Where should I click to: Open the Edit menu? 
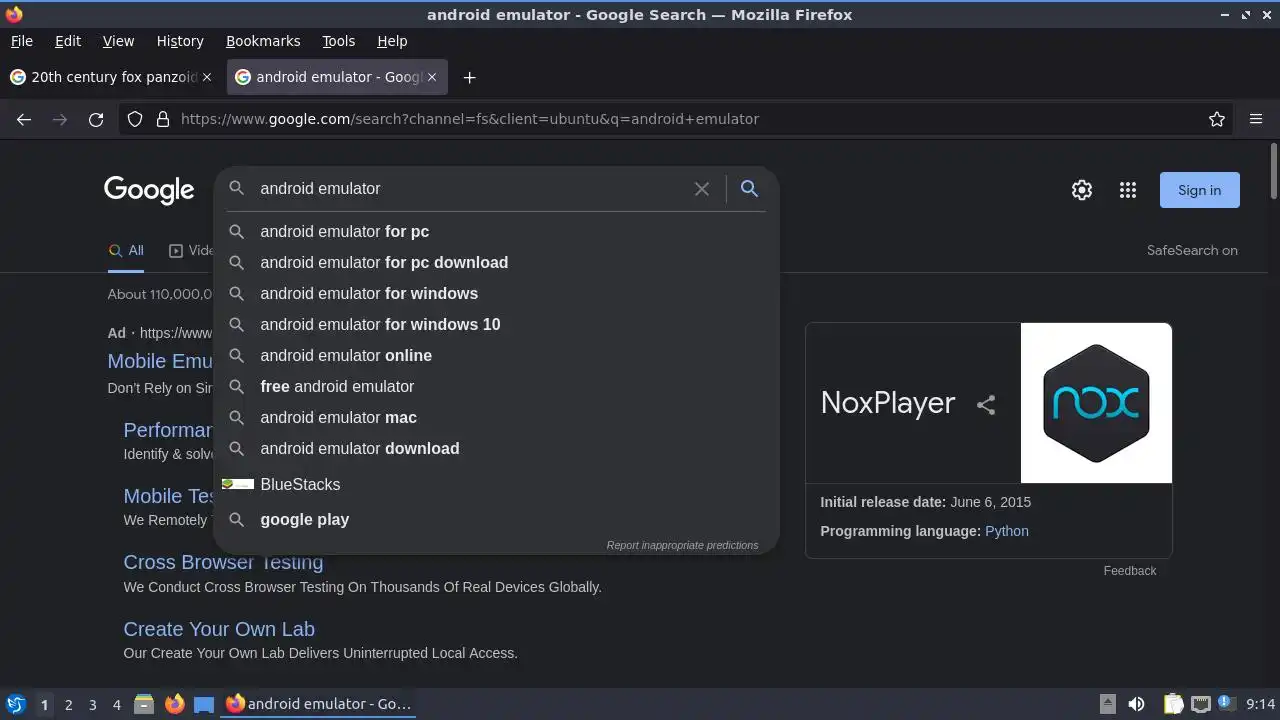tap(68, 41)
